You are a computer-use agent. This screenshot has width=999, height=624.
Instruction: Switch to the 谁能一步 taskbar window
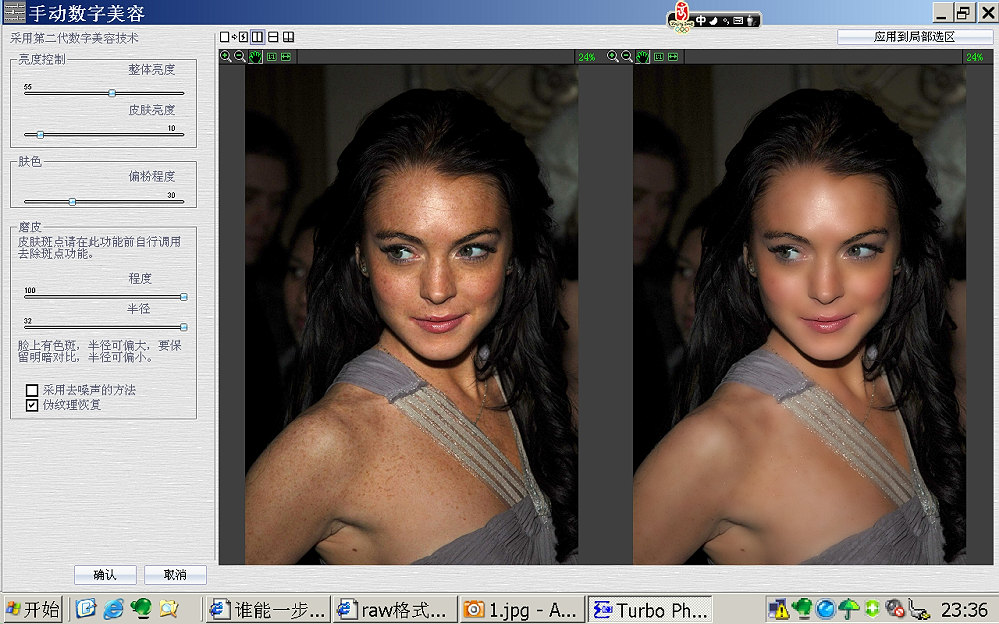tap(268, 609)
